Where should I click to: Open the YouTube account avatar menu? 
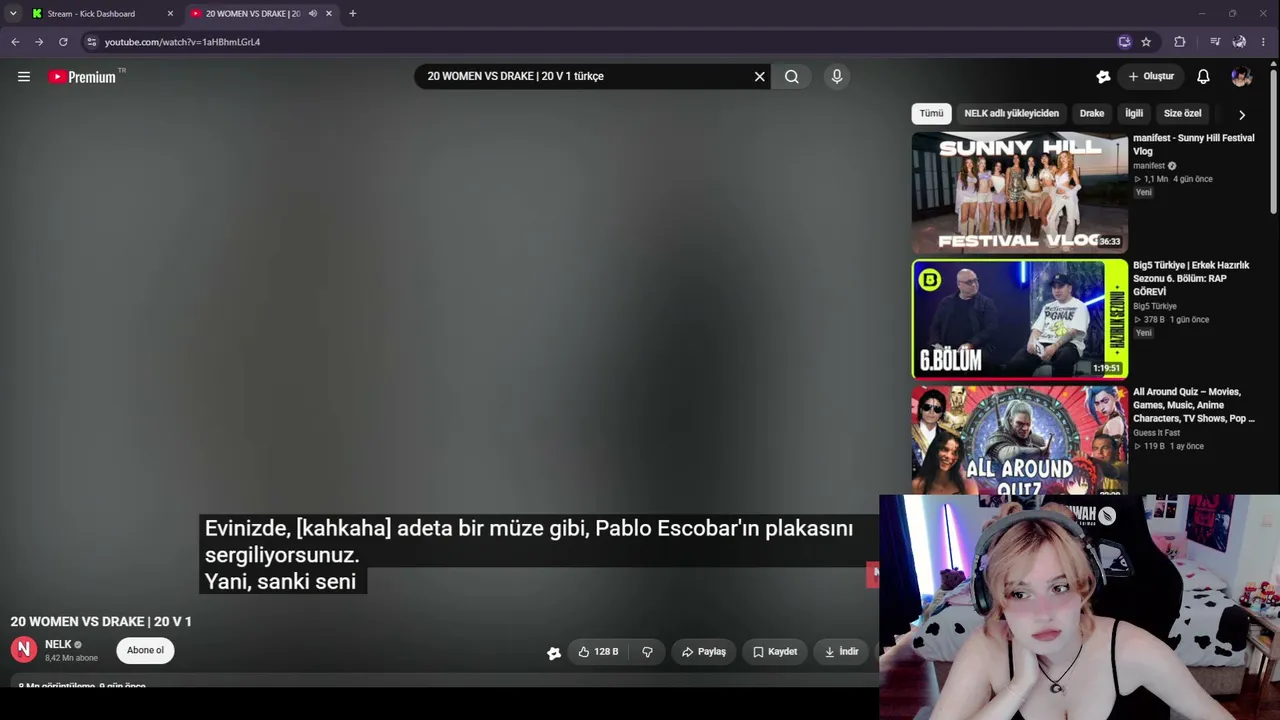pos(1241,77)
